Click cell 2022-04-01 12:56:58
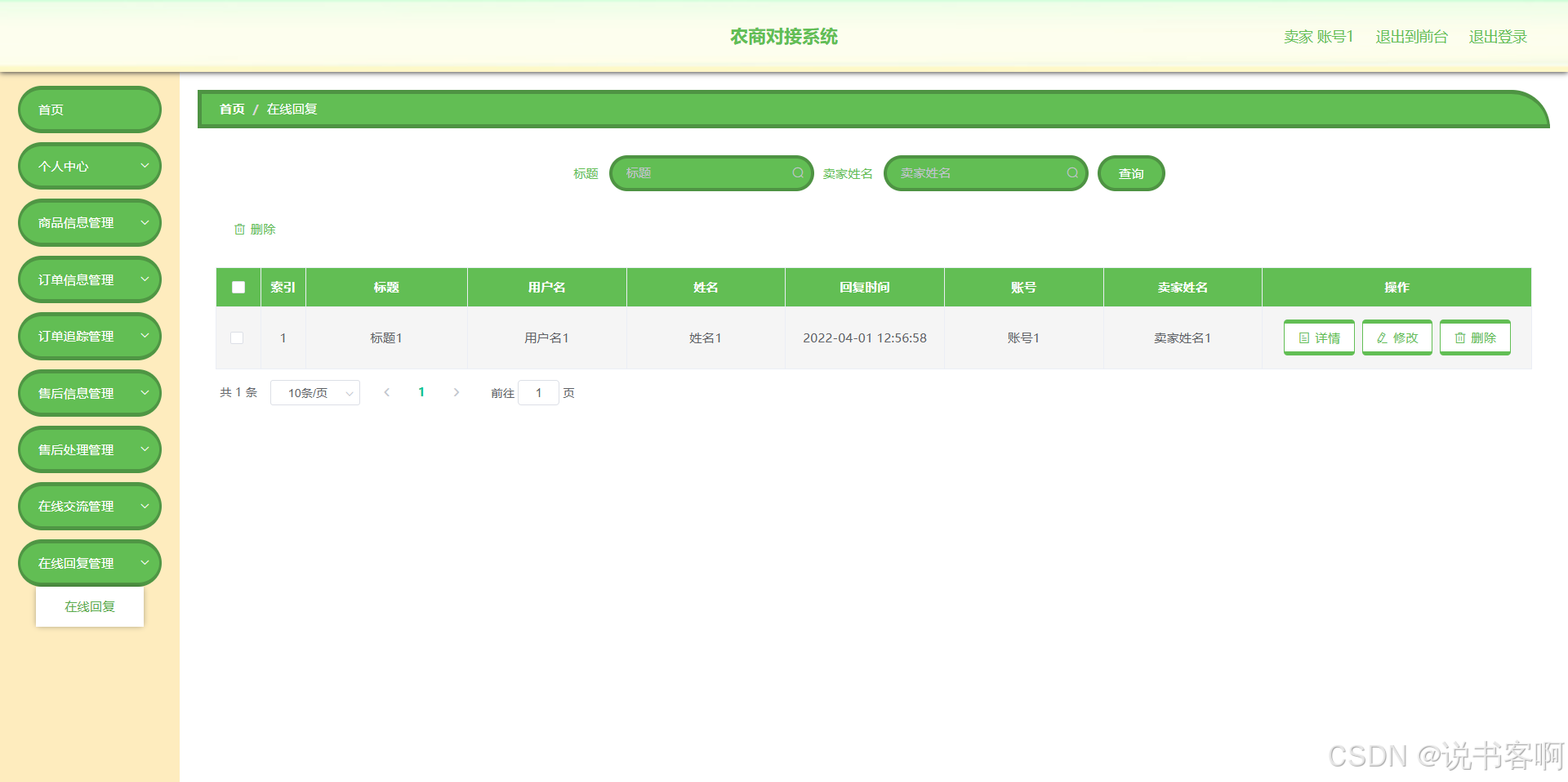1568x782 pixels. [x=865, y=338]
